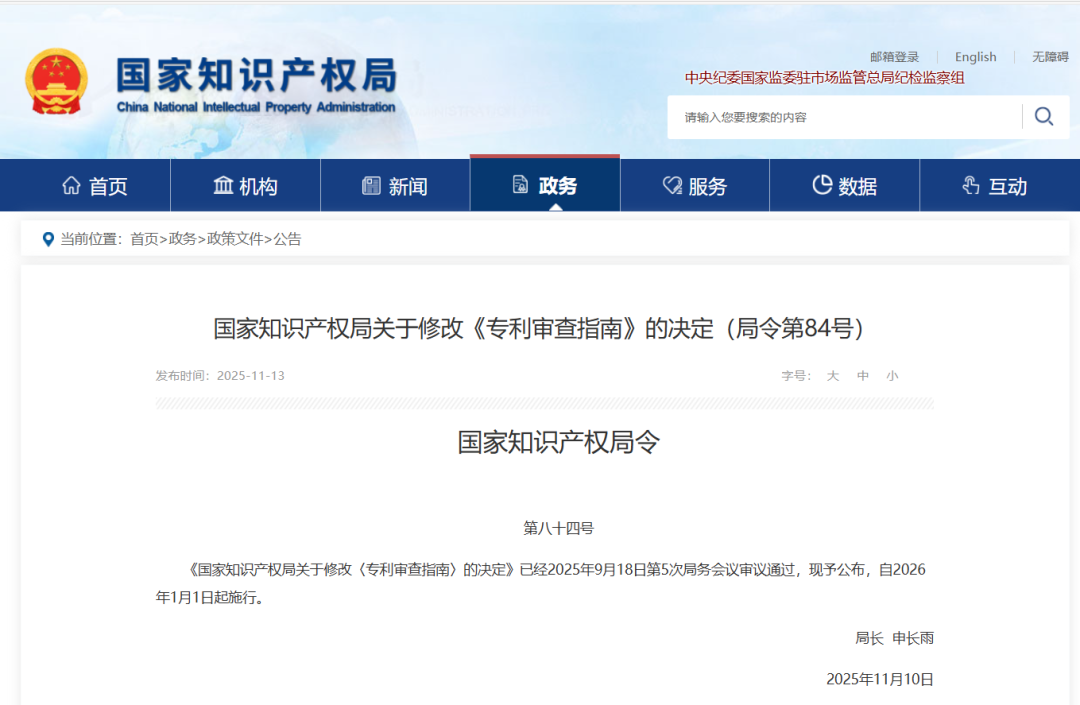1080x705 pixels.
Task: Enable 无障碍 accessibility mode
Action: [x=1050, y=57]
